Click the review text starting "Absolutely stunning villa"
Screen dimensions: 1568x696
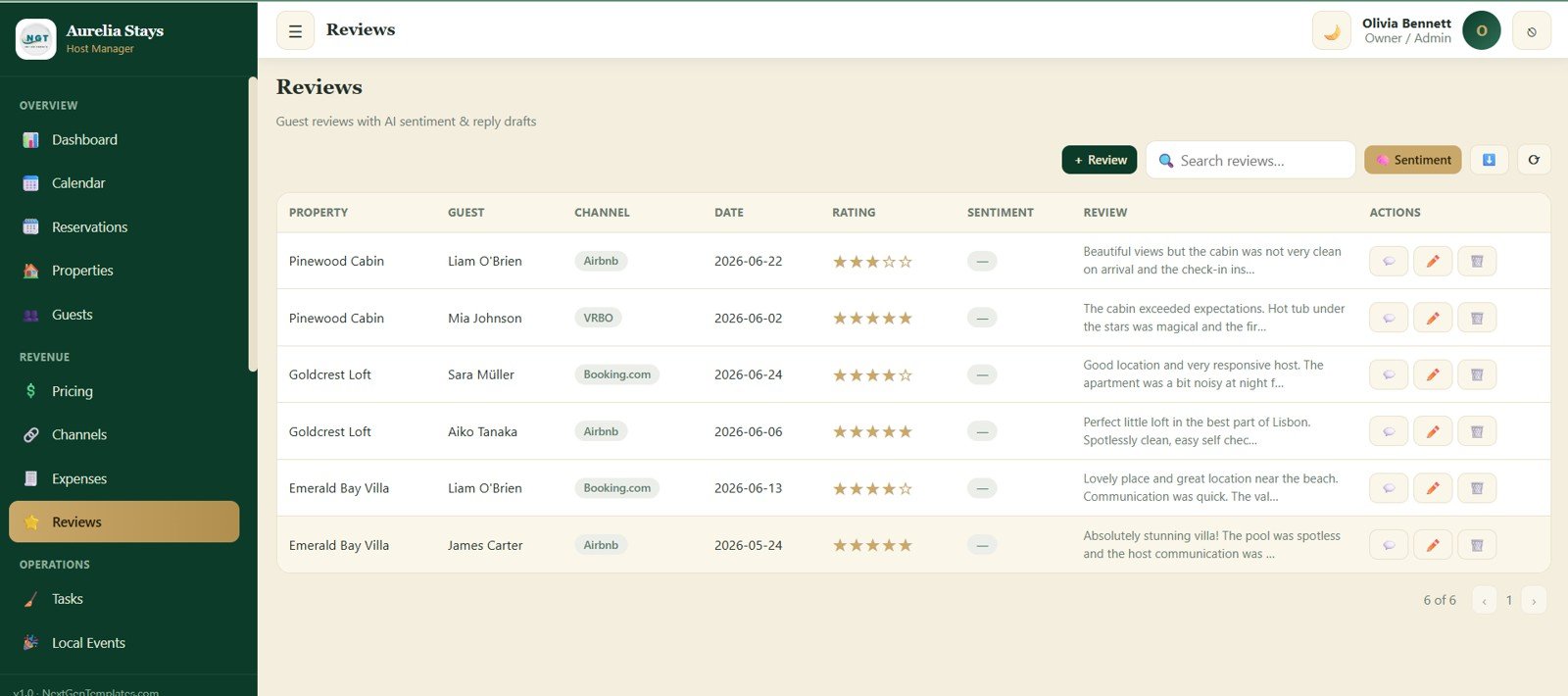point(1211,545)
